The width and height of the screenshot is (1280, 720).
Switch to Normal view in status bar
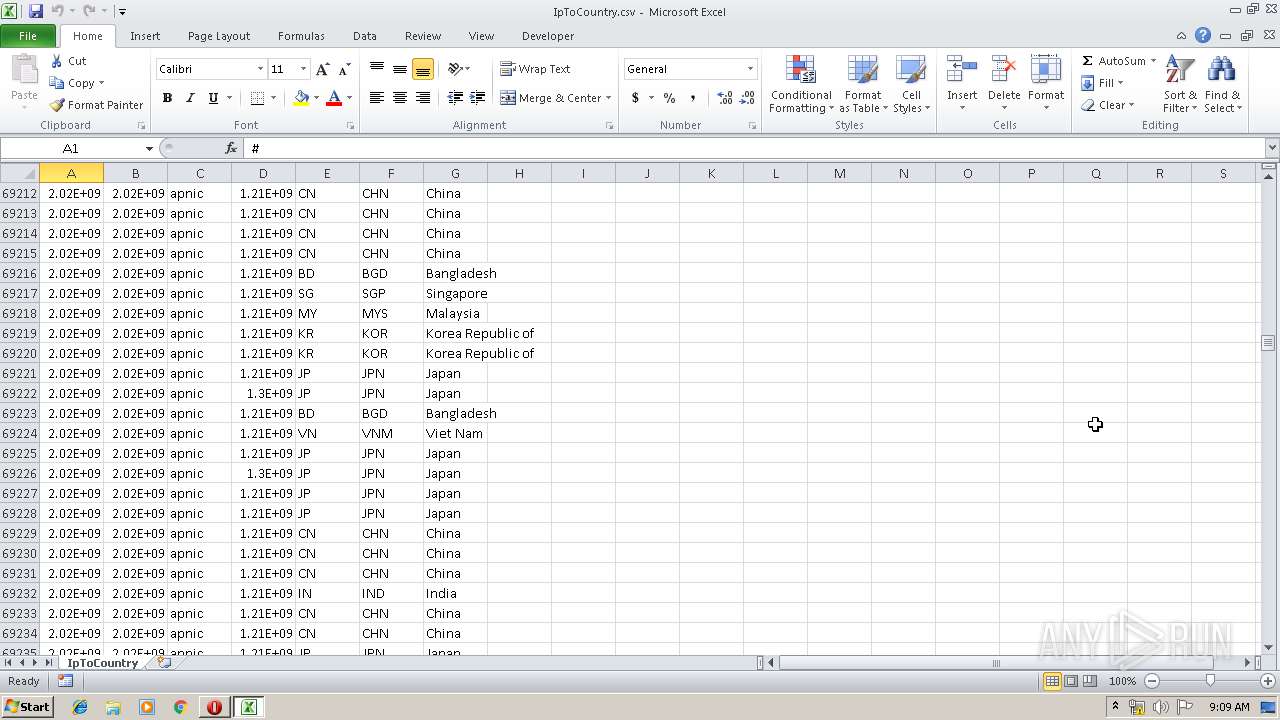(x=1052, y=681)
